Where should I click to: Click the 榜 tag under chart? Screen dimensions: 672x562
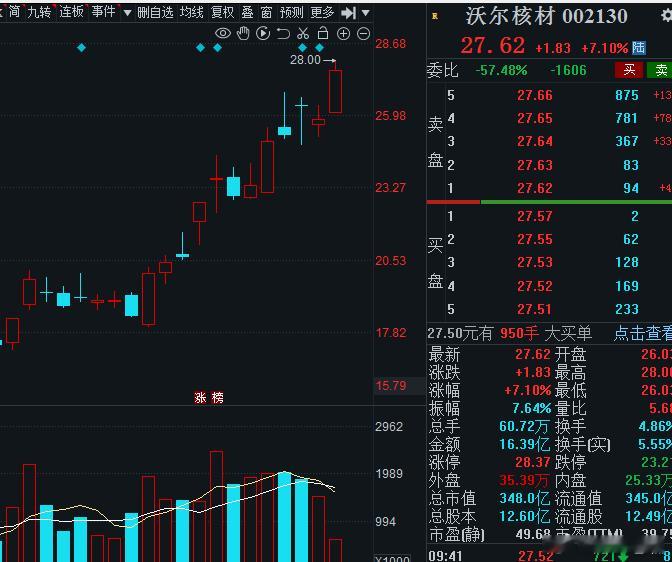pos(217,398)
